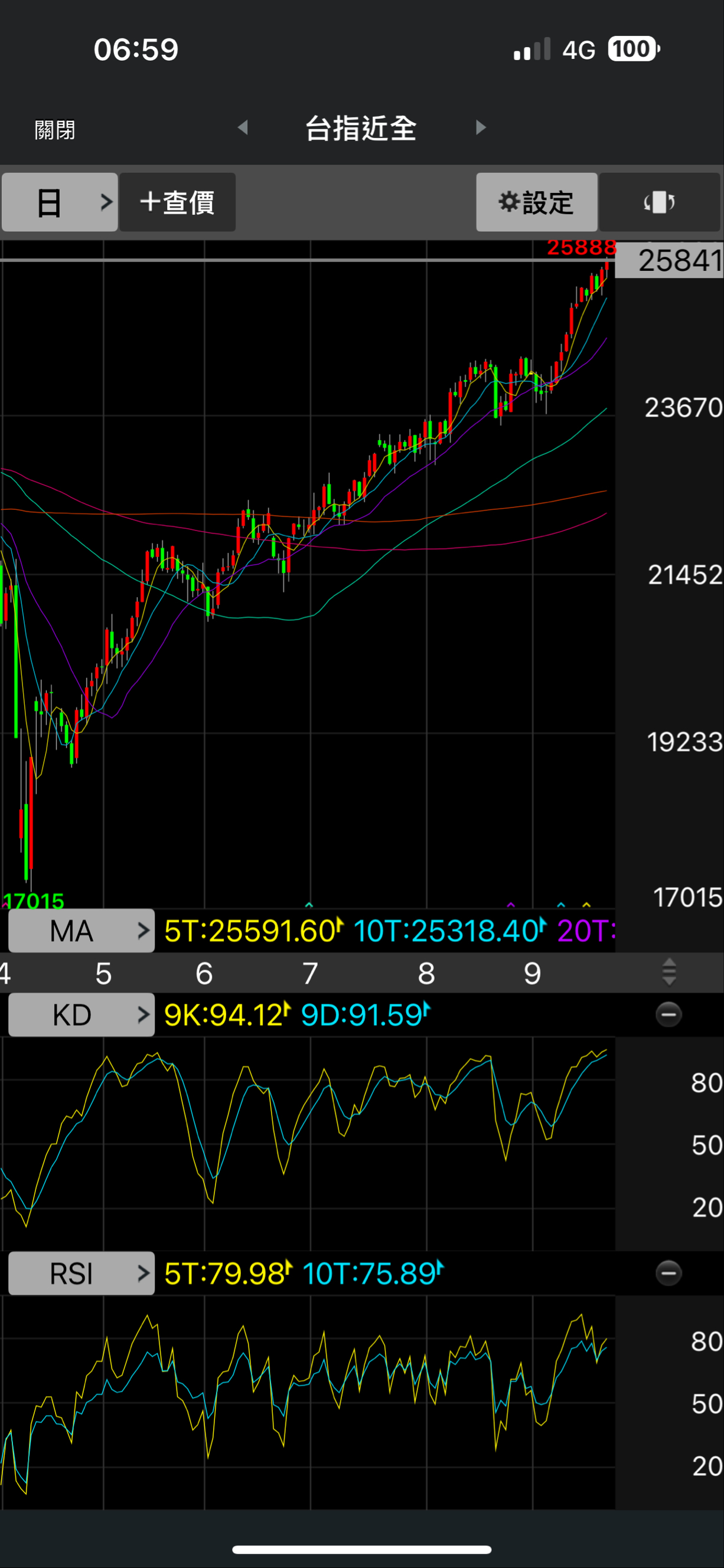Tap the 台指近全 title

pyautogui.click(x=361, y=129)
